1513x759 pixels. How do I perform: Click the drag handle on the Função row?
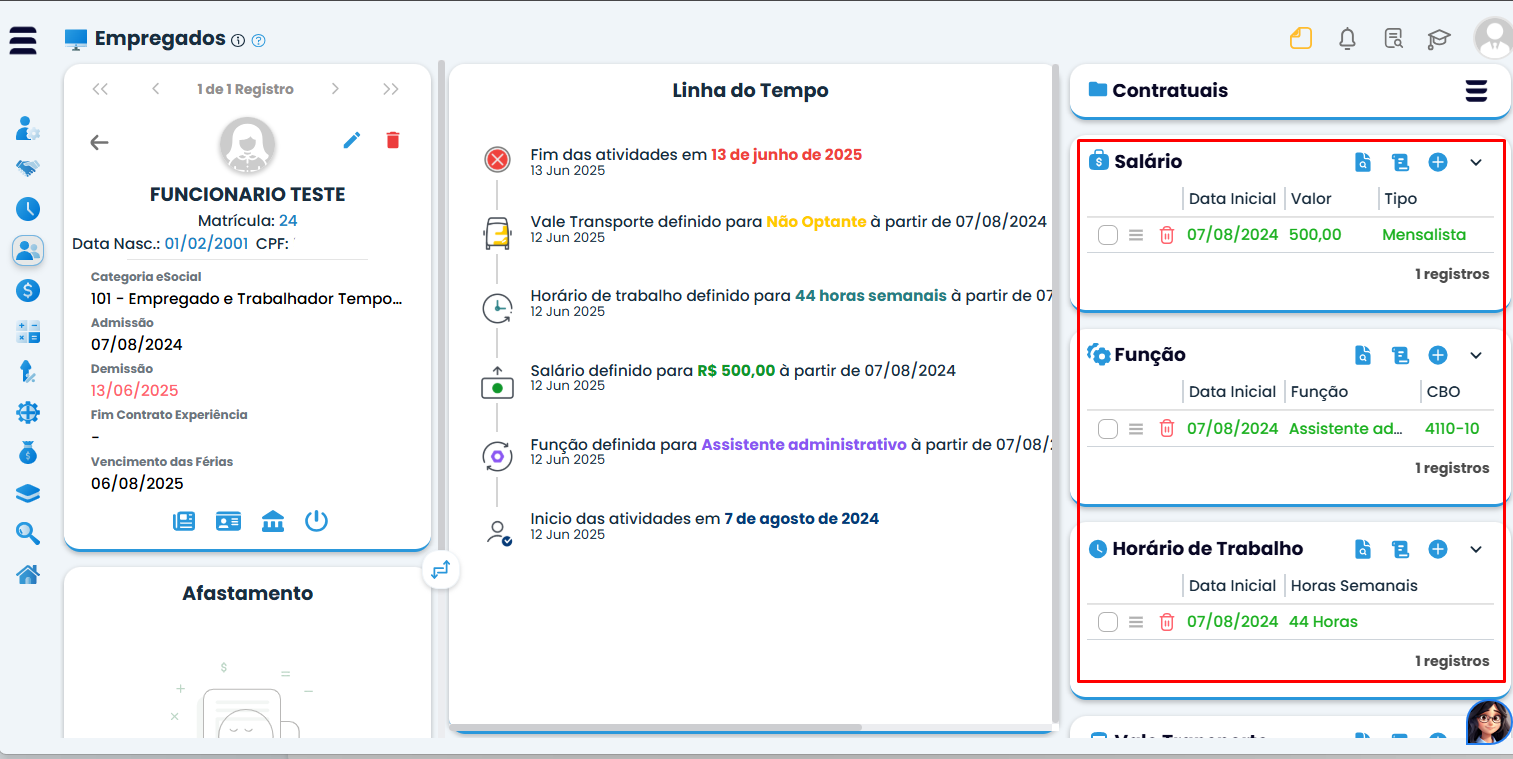pyautogui.click(x=1135, y=429)
